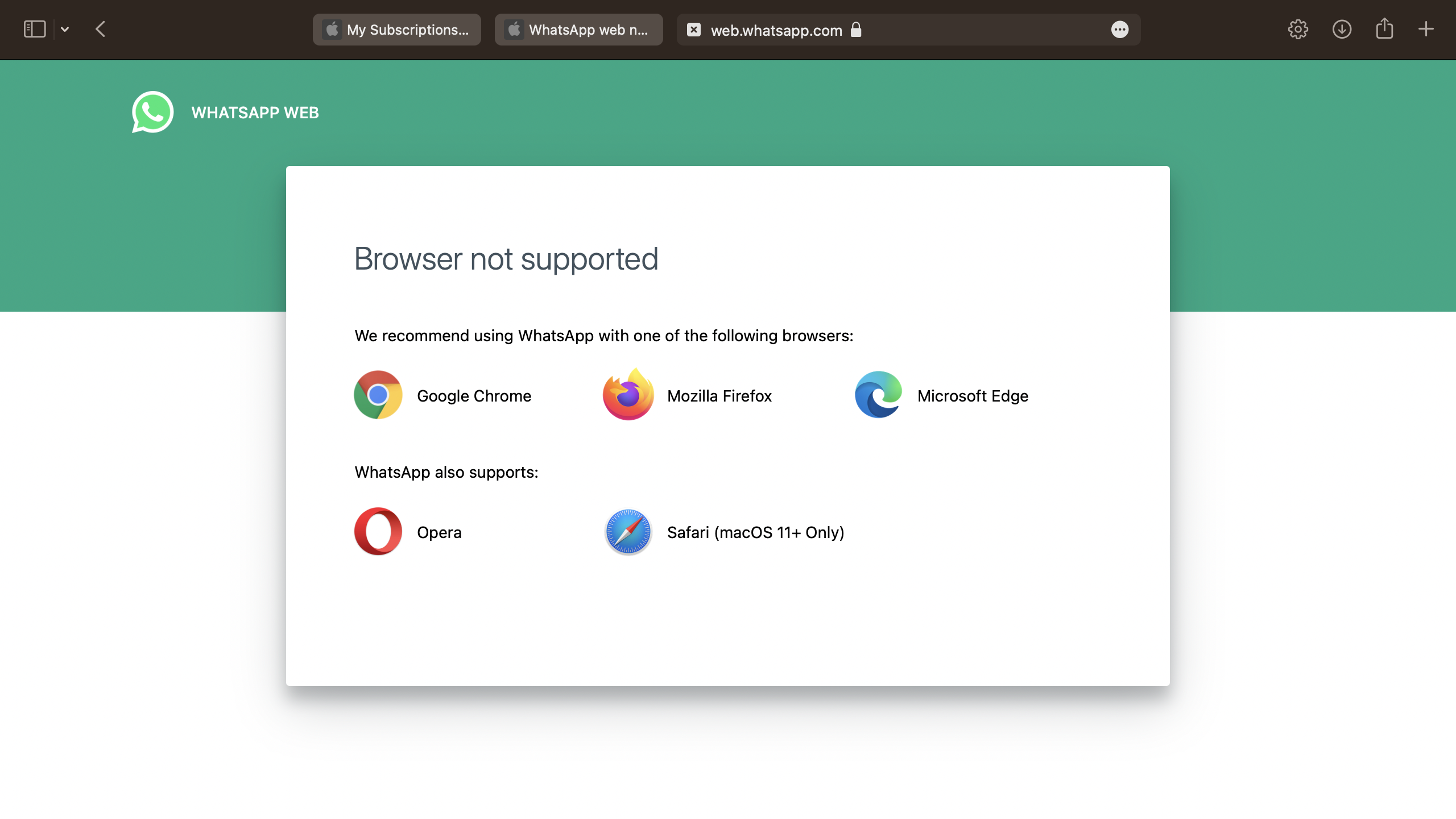1456x819 pixels.
Task: Show the downloads list
Action: [1342, 30]
